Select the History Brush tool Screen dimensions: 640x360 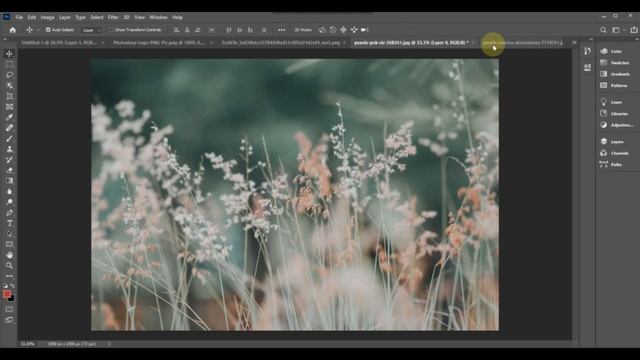coord(9,160)
